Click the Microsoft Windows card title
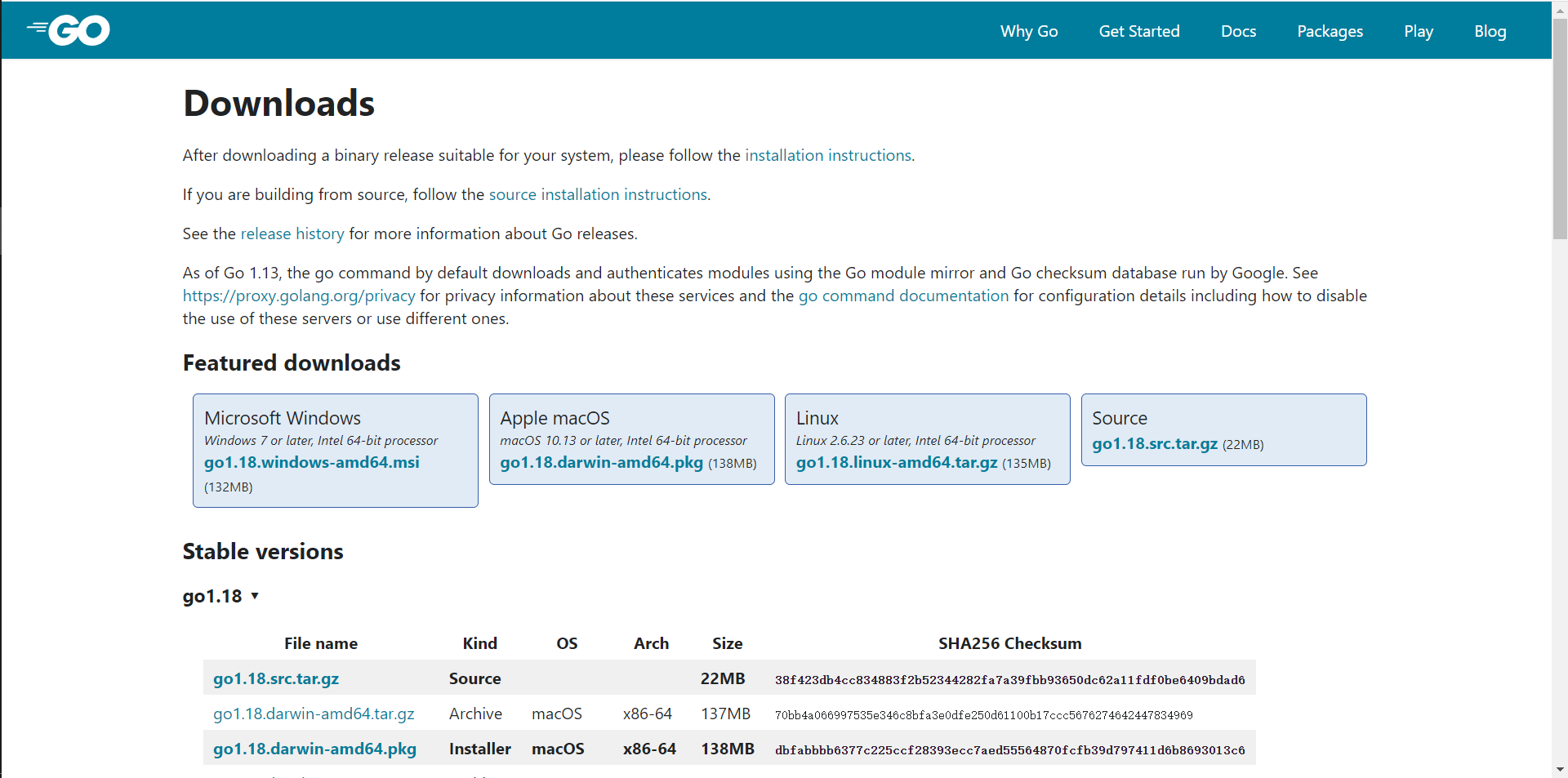The height and width of the screenshot is (778, 1568). pos(283,418)
